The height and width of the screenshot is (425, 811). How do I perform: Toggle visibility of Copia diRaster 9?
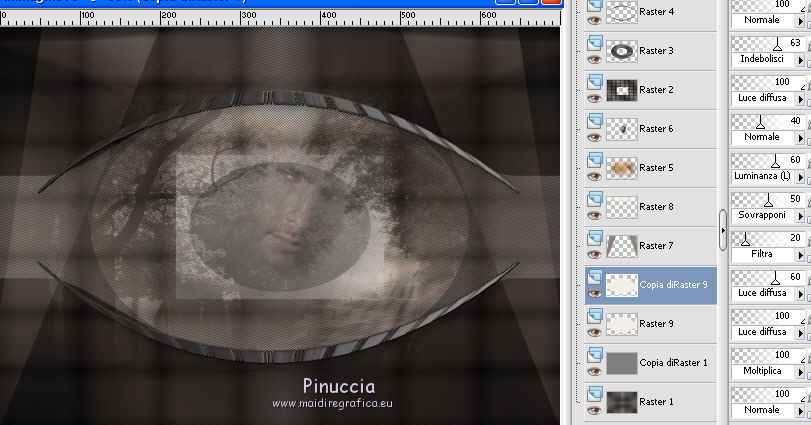pyautogui.click(x=594, y=294)
